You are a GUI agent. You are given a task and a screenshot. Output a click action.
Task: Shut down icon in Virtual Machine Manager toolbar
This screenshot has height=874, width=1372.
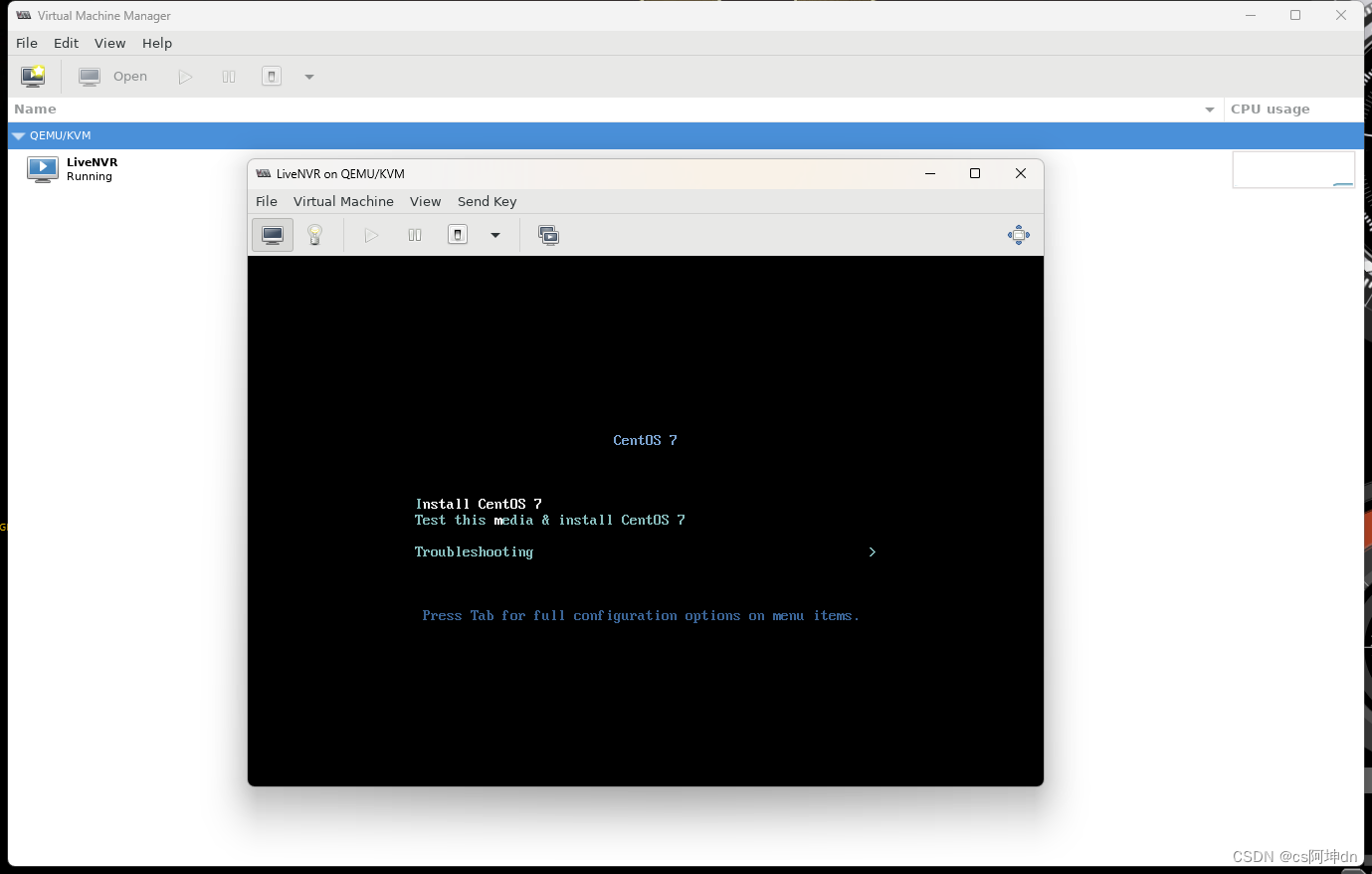272,77
